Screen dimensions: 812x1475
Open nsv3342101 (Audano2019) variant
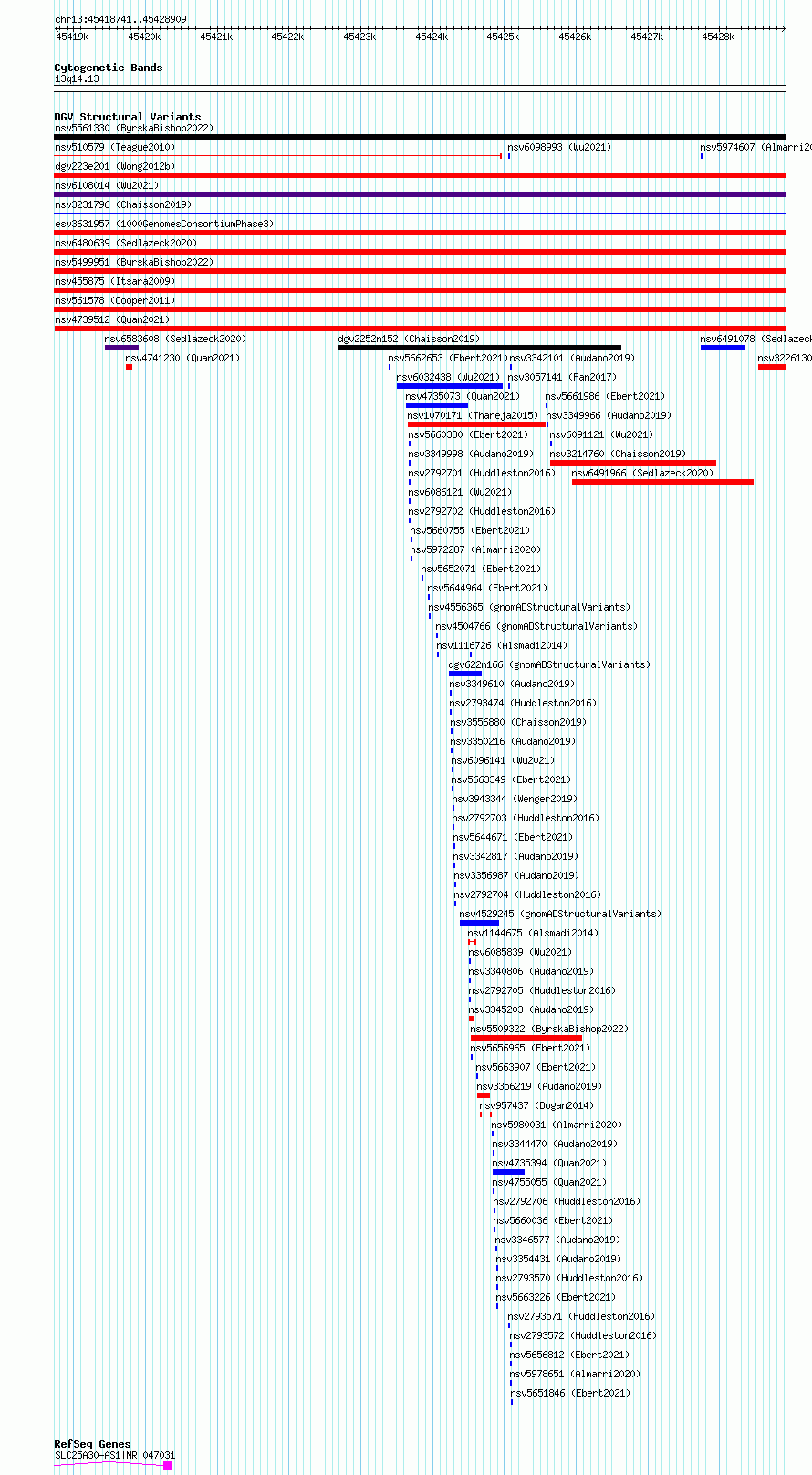pos(571,358)
